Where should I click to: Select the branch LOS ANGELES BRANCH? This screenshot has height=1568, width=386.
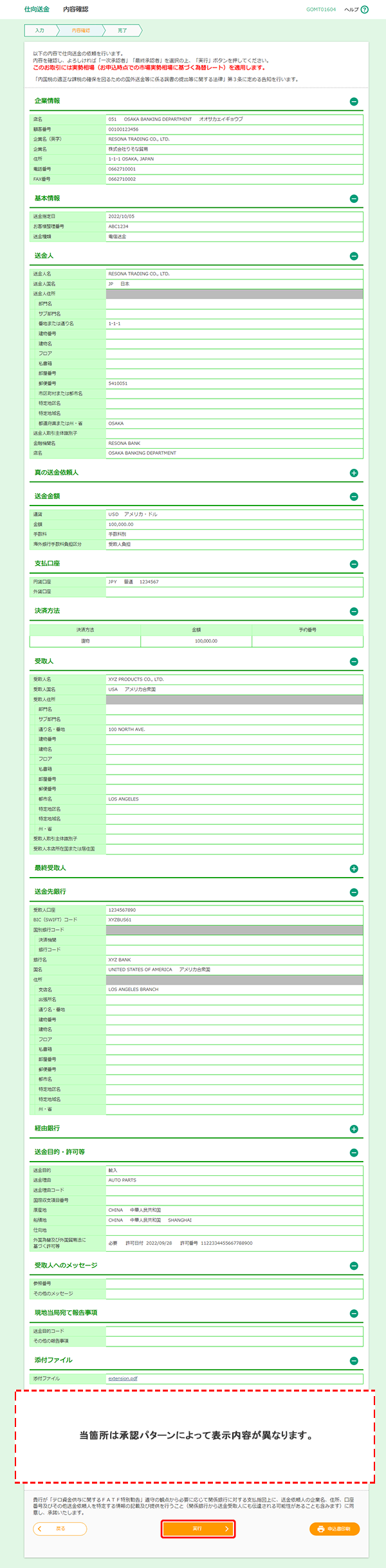pyautogui.click(x=133, y=990)
